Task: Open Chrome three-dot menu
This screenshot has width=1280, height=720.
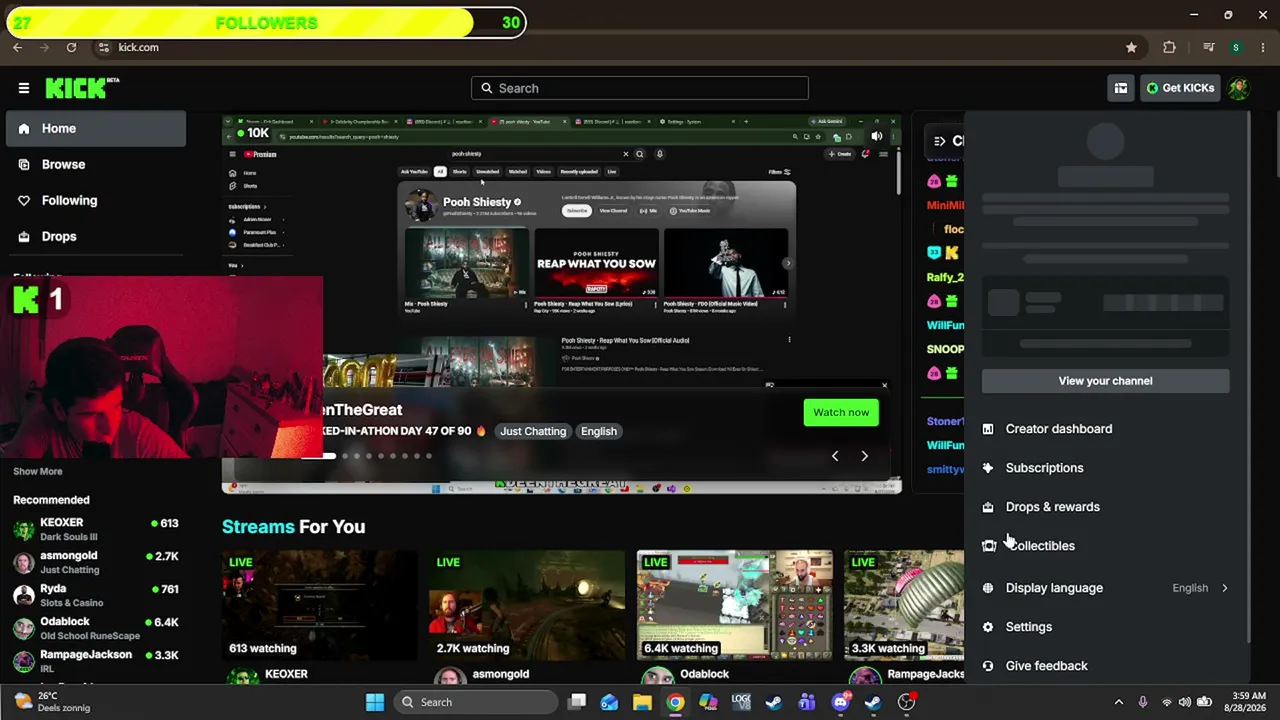Action: coord(1264,47)
